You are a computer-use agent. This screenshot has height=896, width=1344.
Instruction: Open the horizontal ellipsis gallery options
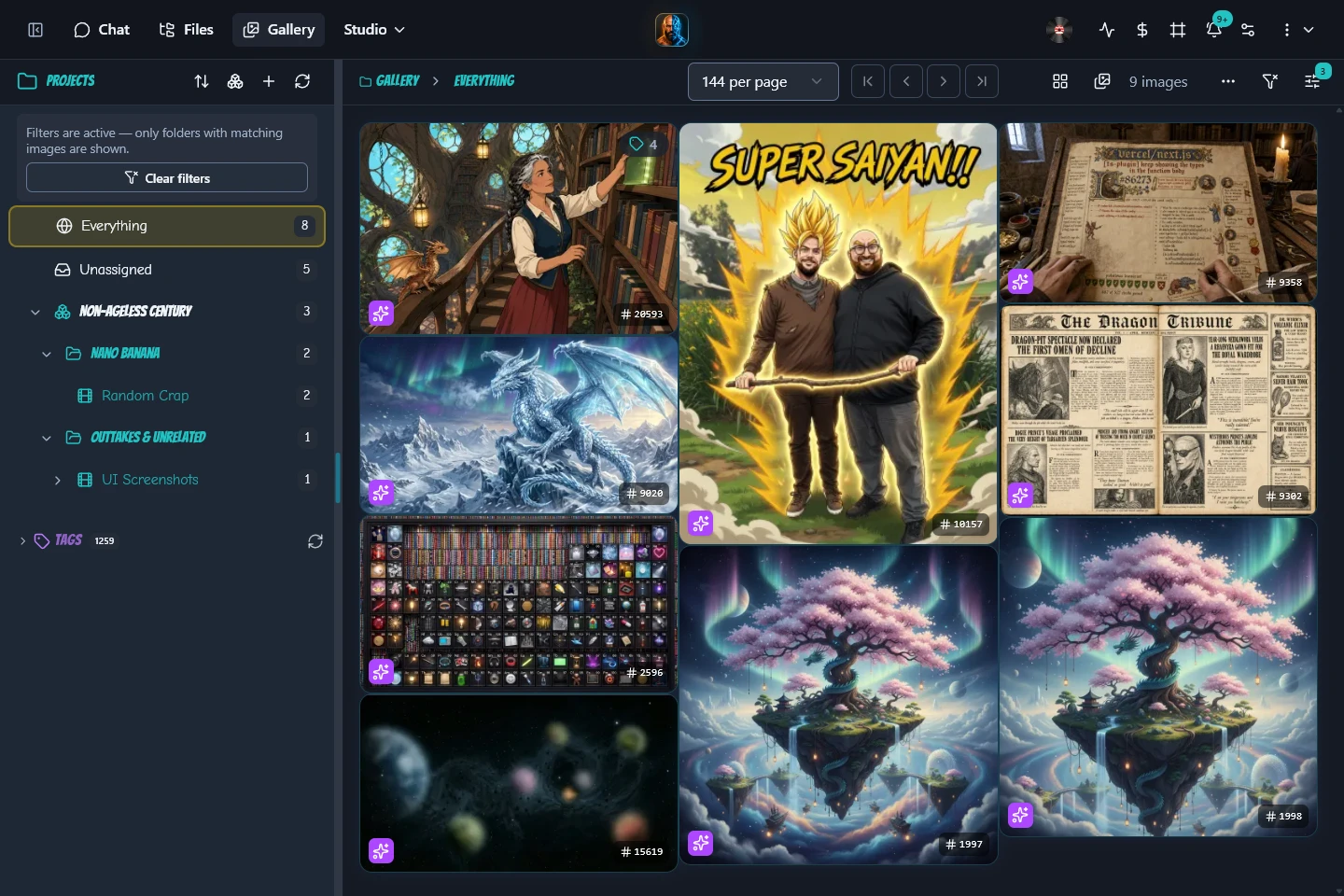click(x=1228, y=81)
